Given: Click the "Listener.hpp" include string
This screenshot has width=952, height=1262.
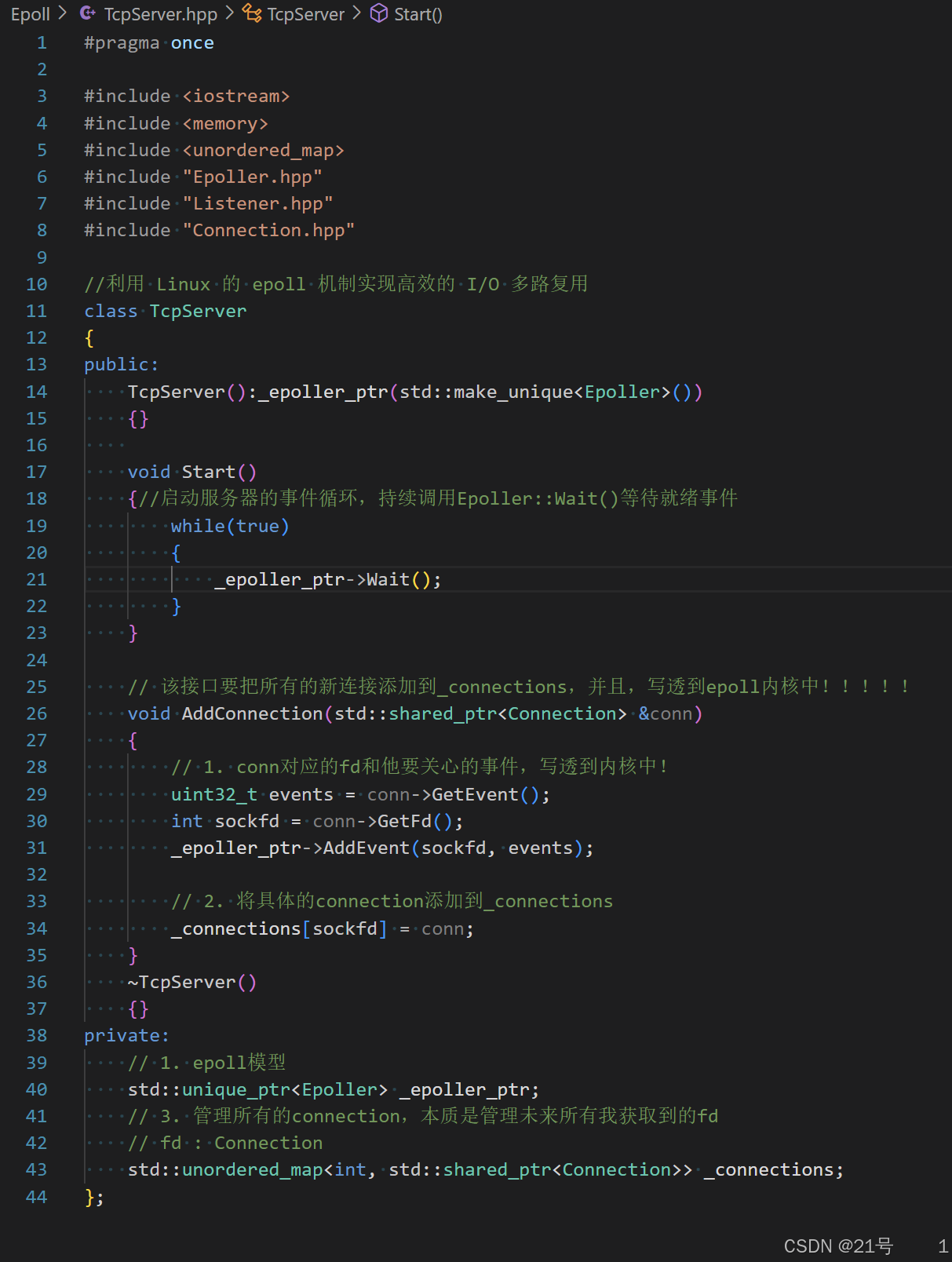Looking at the screenshot, I should pyautogui.click(x=257, y=204).
